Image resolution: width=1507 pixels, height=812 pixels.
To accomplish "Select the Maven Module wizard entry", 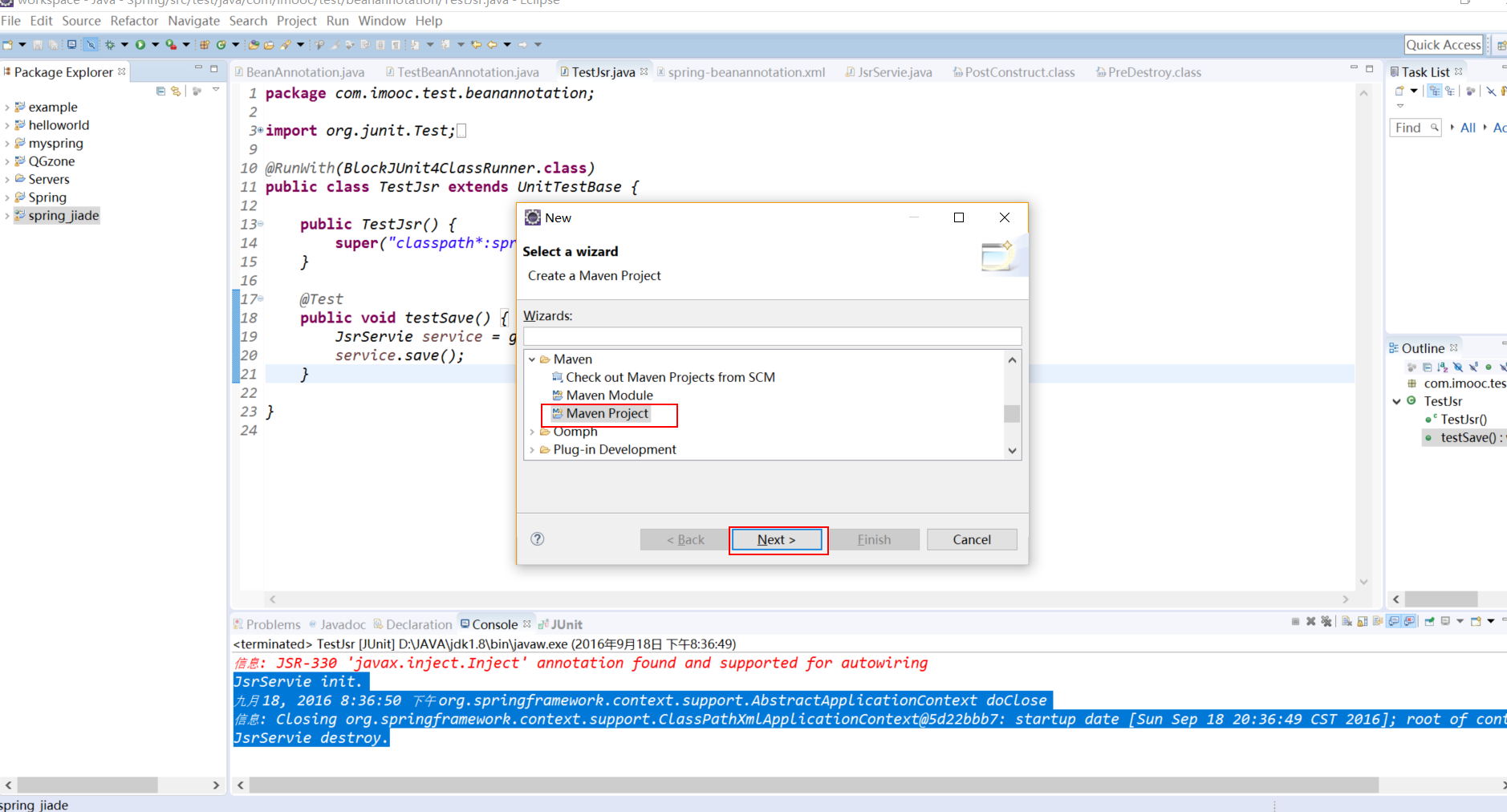I will pos(602,396).
